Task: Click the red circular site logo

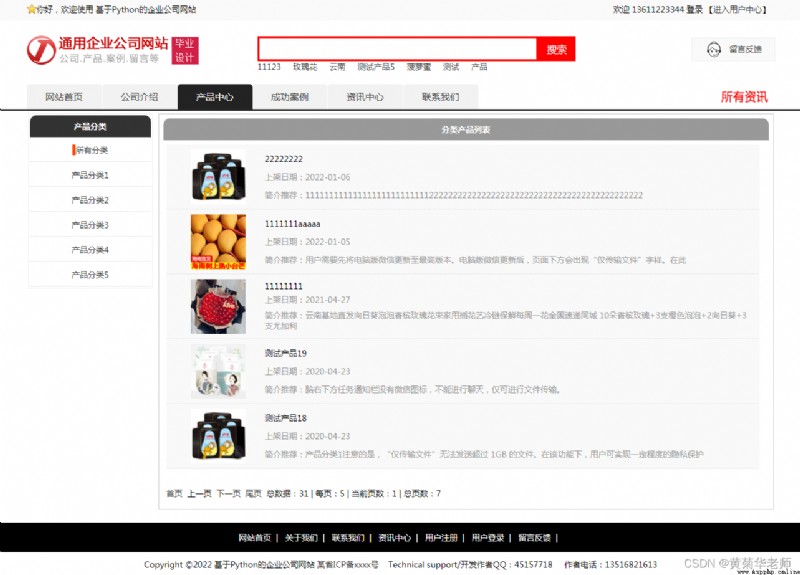Action: coord(41,50)
